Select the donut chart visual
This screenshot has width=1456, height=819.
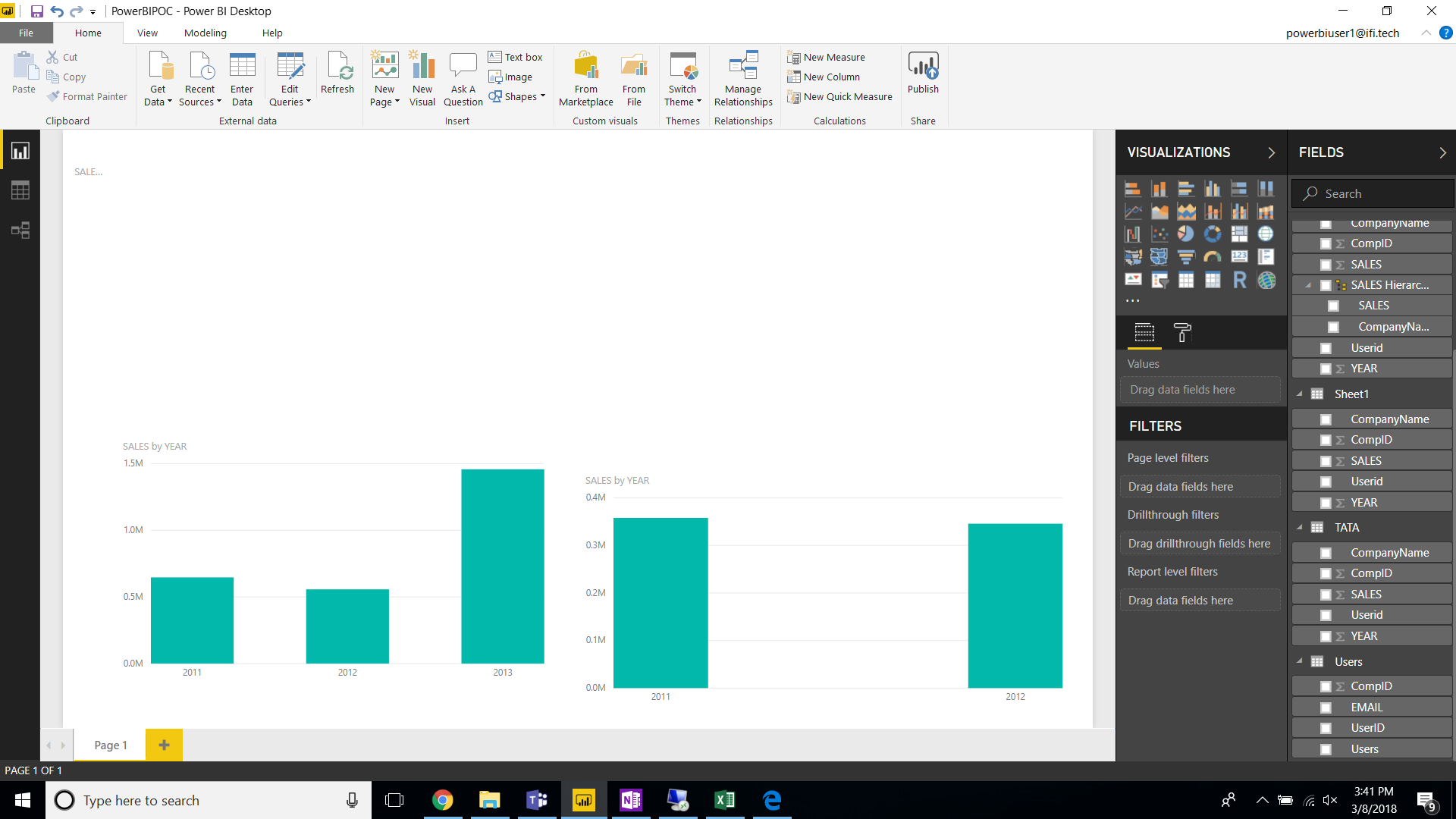tap(1213, 234)
